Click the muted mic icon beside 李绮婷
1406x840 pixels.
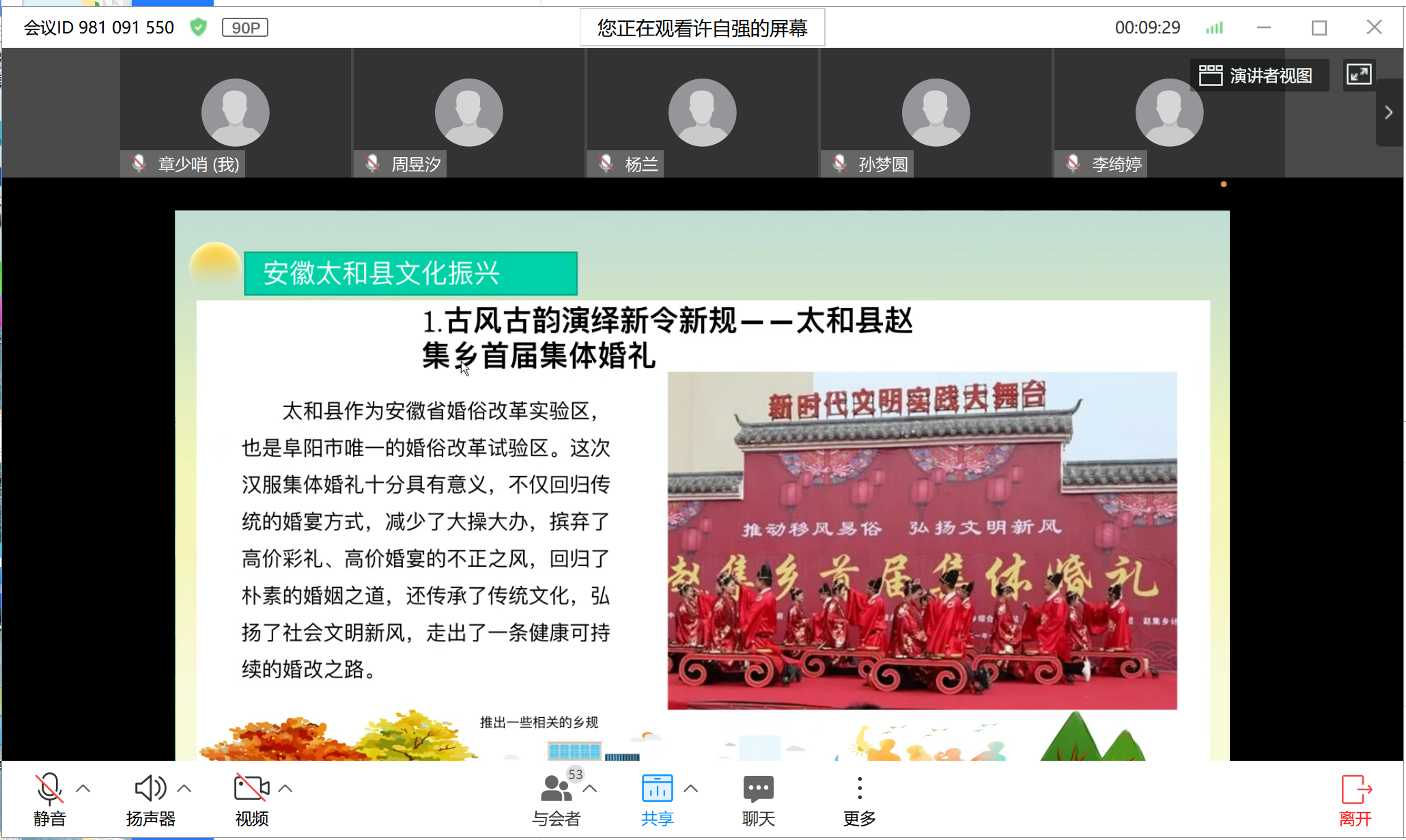[1073, 163]
